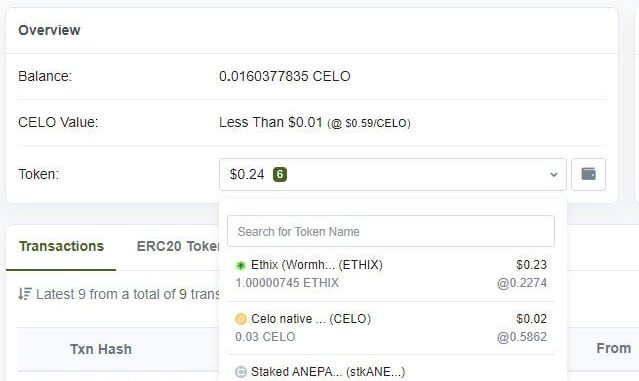Viewport: 639px width, 381px height.
Task: Click the 1.00000745 ETHIX balance text
Action: [287, 283]
